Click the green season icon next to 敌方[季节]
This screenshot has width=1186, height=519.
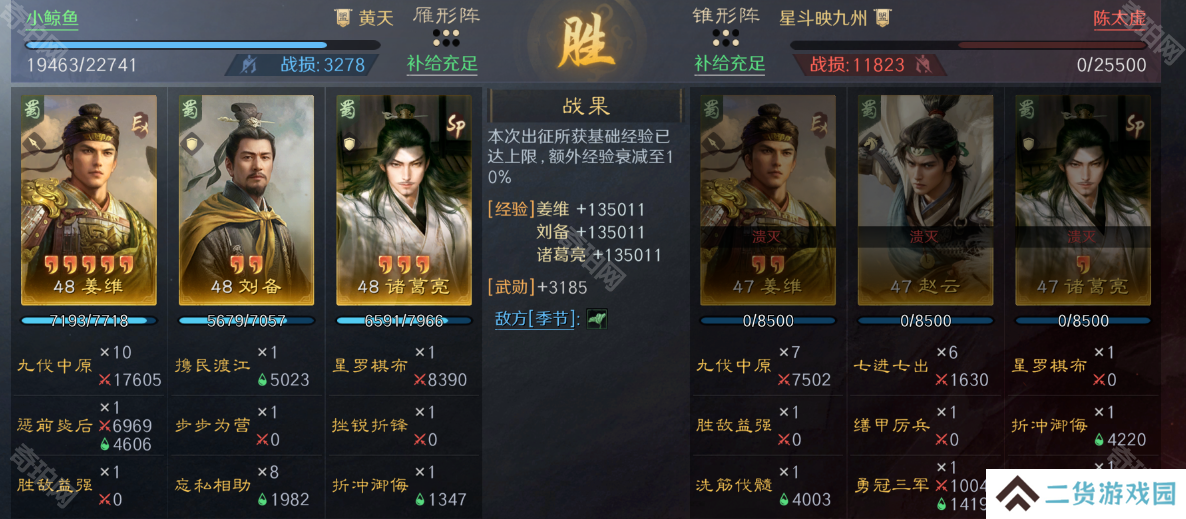(x=597, y=319)
